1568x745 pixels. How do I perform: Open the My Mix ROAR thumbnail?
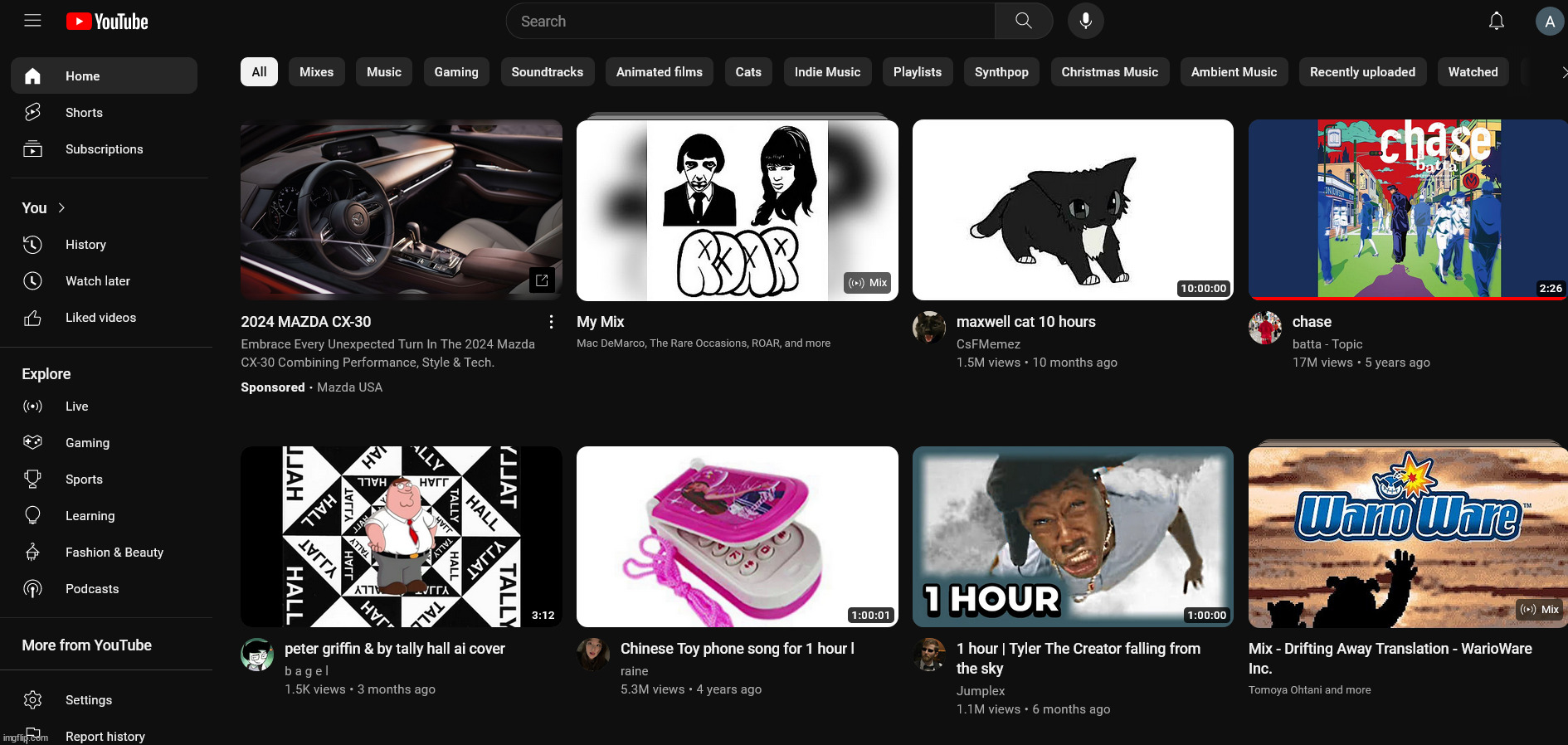pyautogui.click(x=738, y=210)
